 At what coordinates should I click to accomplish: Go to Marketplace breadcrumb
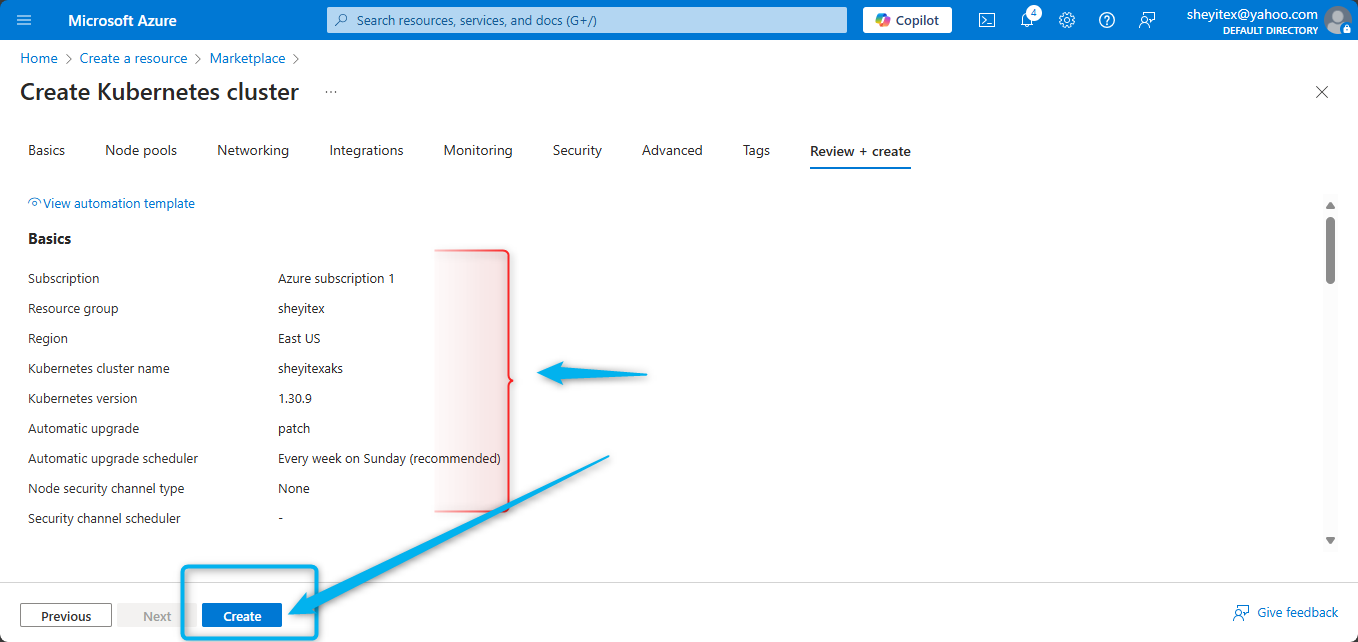(x=248, y=59)
